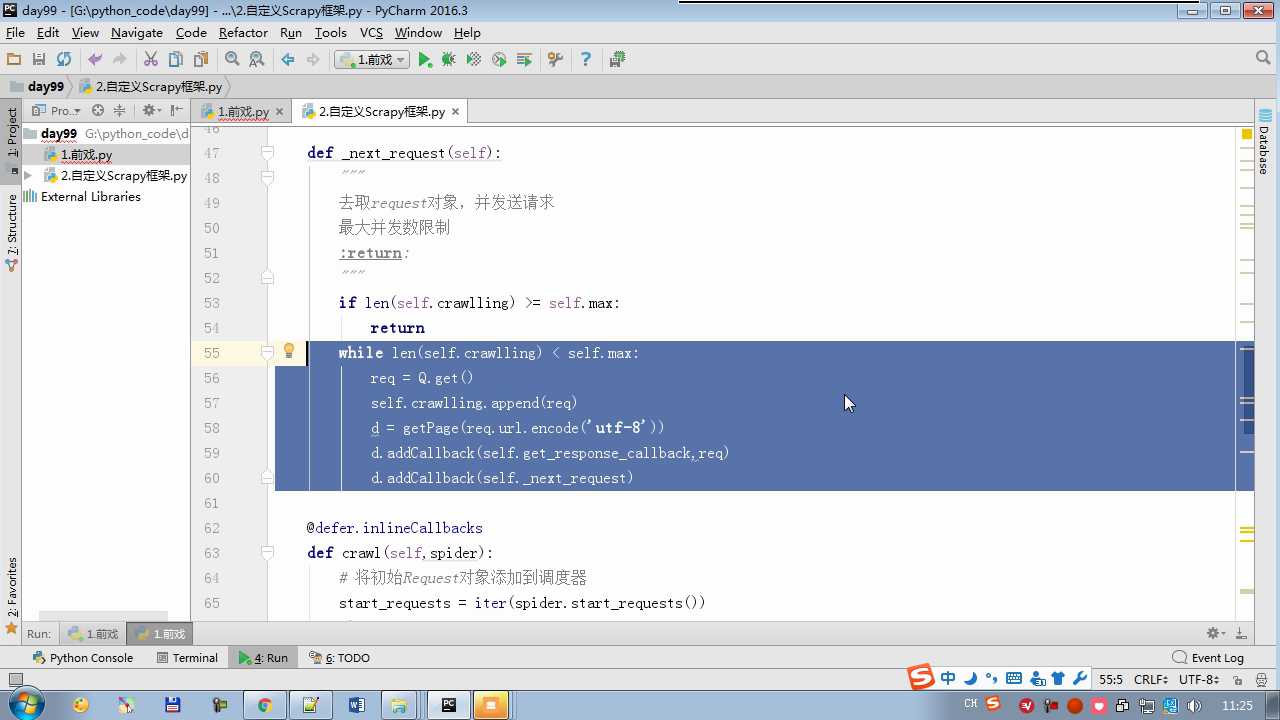Toggle the read-only lock in status bar
Image resolution: width=1280 pixels, height=720 pixels.
(1236, 679)
